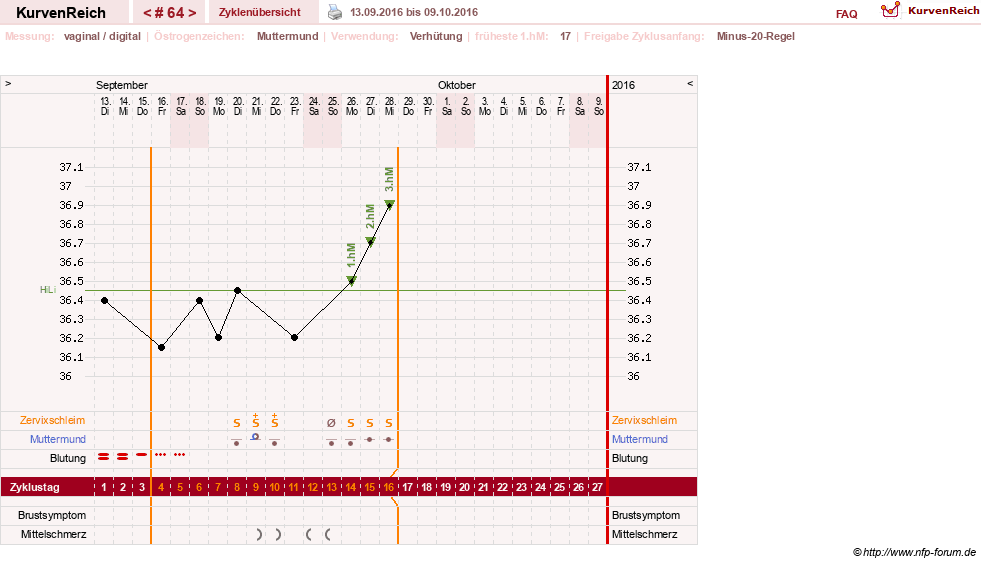Click the Mittelschmerz symbol on cycle day 10
981x564 pixels.
(x=278, y=535)
